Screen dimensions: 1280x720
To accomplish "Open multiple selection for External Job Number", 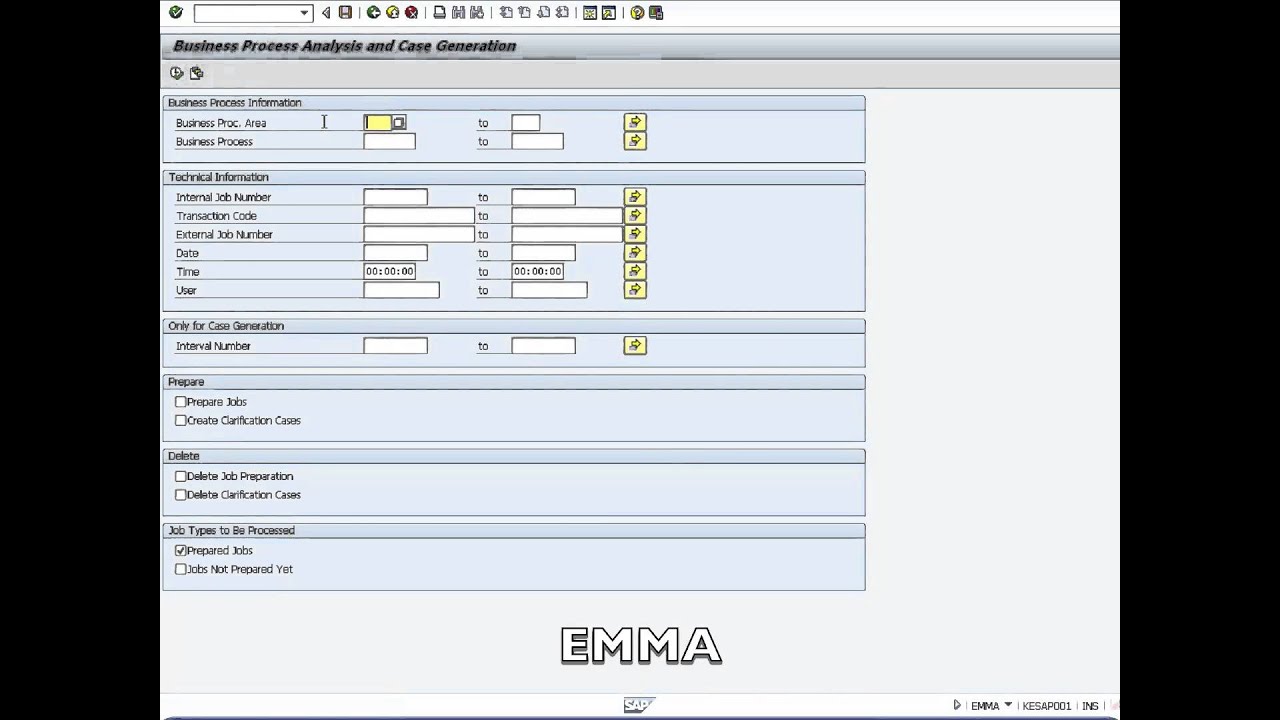I will click(635, 234).
